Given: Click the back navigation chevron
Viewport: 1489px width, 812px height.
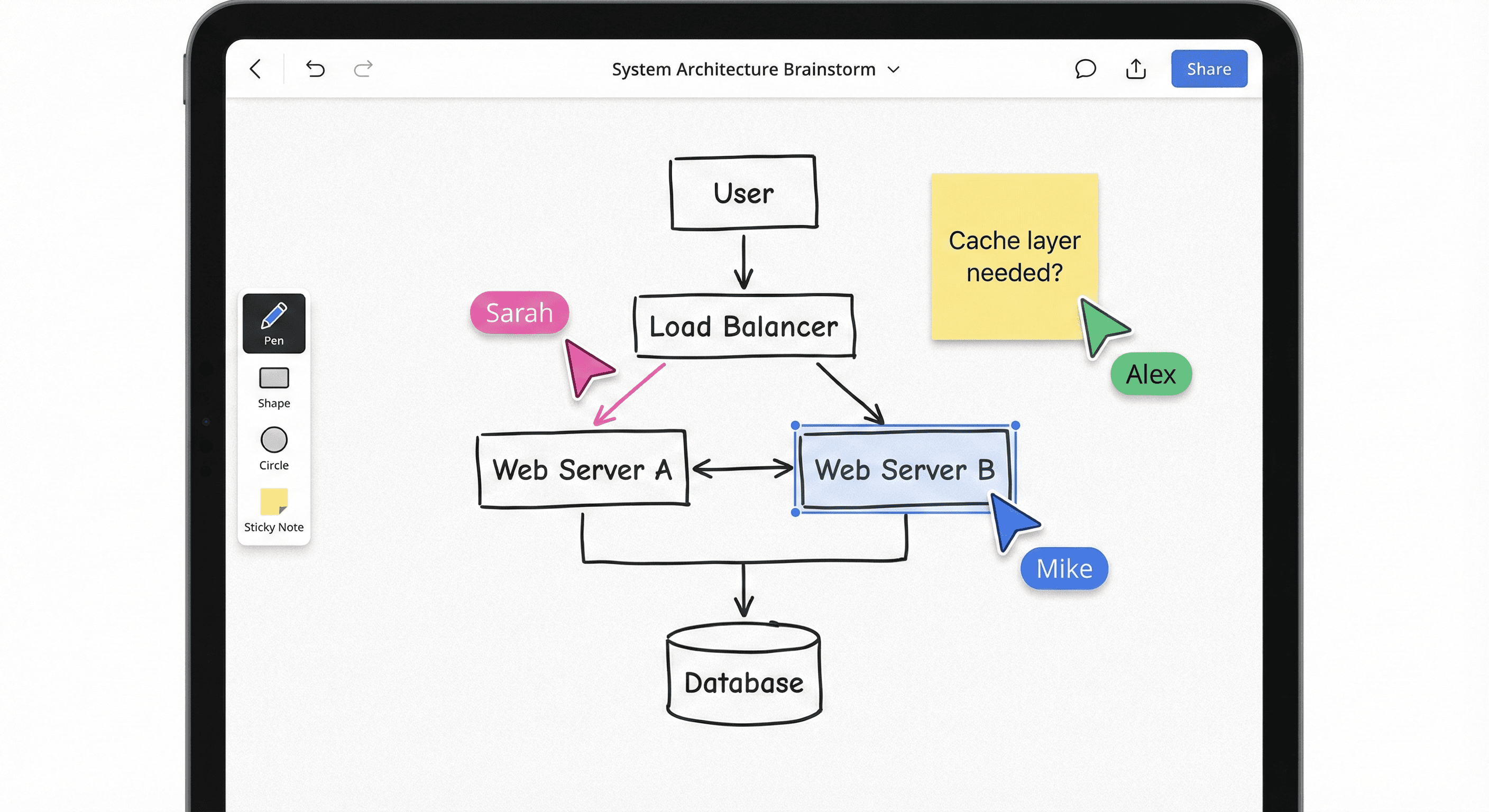Looking at the screenshot, I should (x=256, y=69).
